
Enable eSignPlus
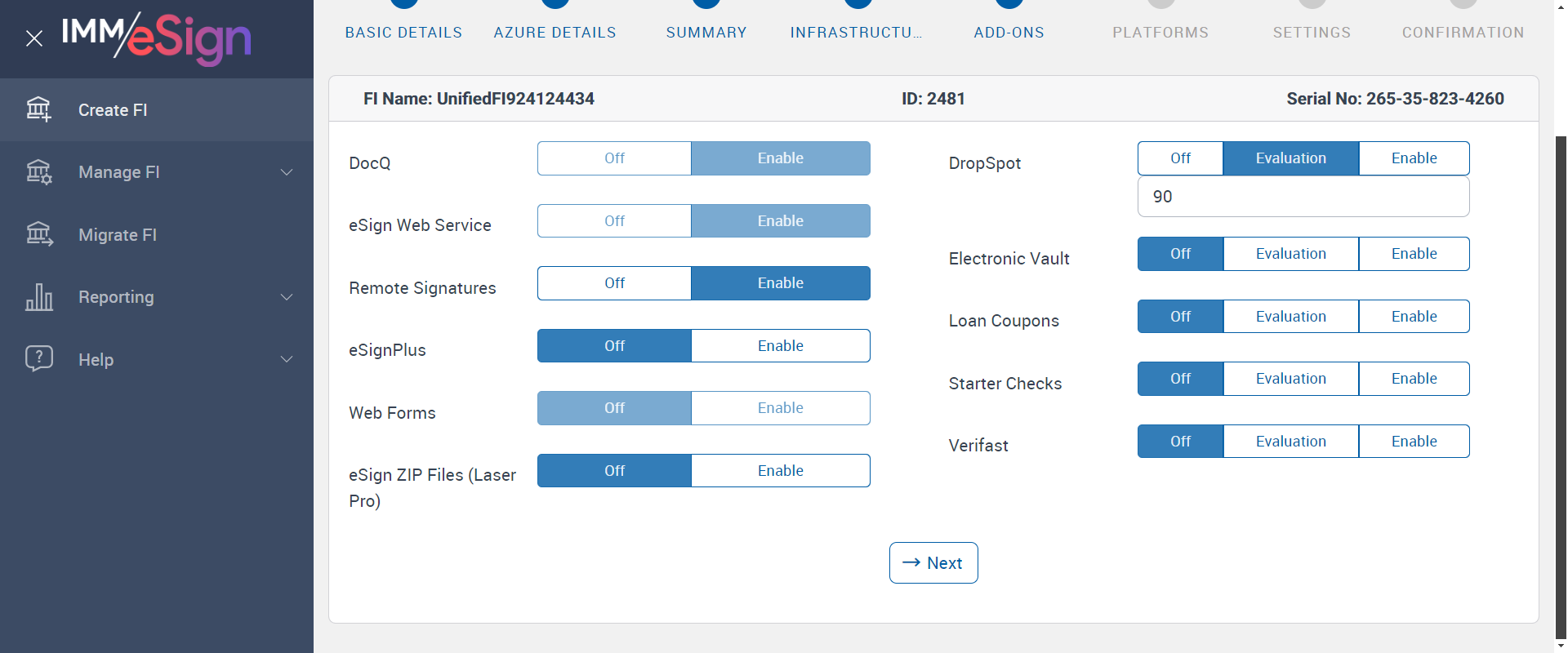point(781,345)
